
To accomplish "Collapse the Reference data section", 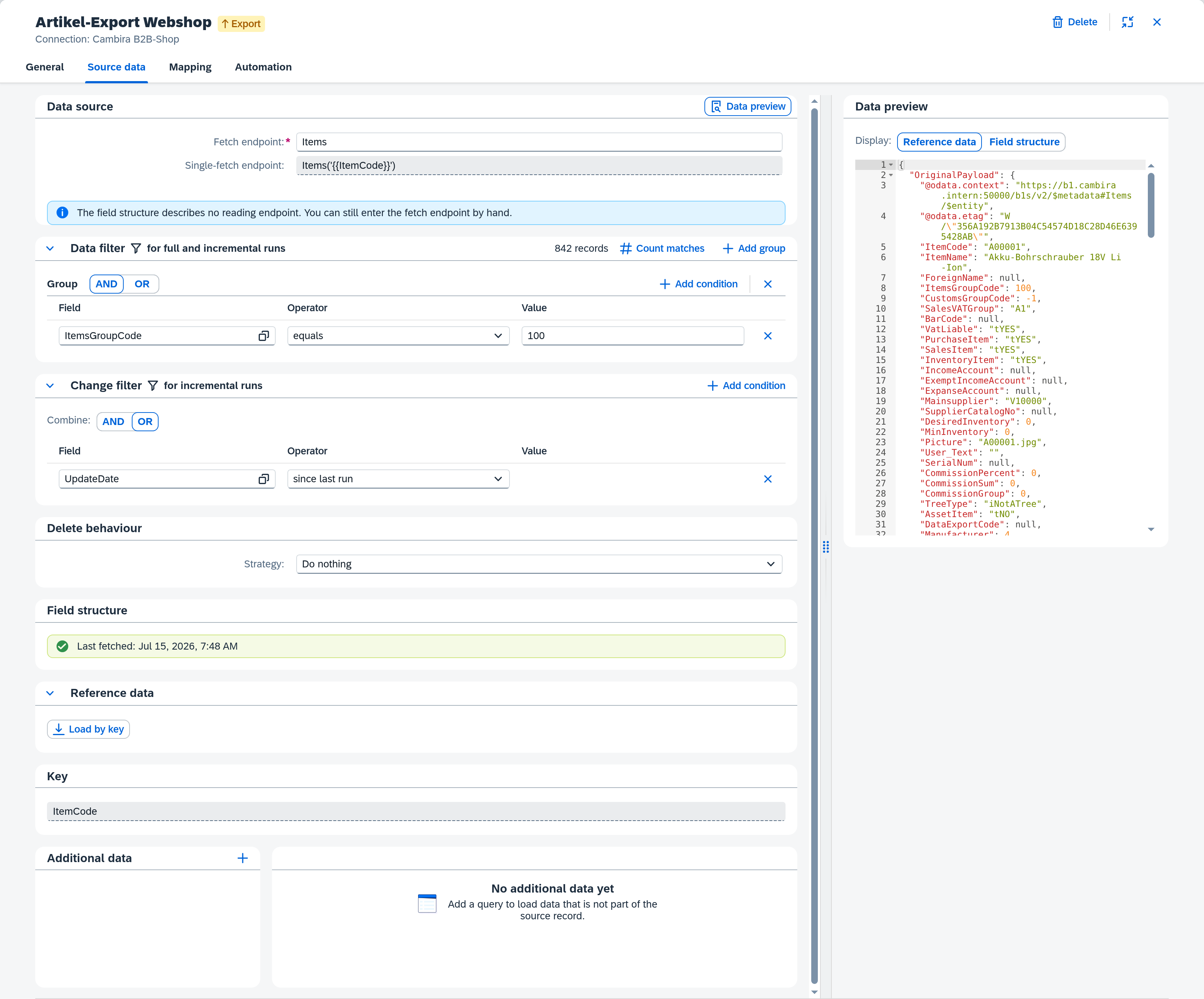I will (x=50, y=693).
